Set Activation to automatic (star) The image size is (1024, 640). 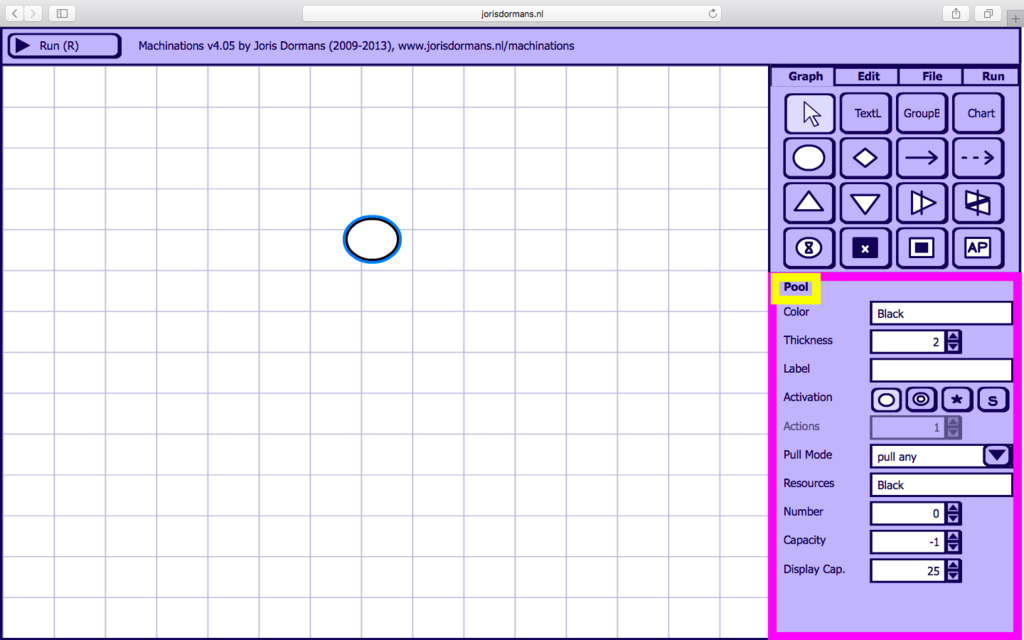[957, 400]
